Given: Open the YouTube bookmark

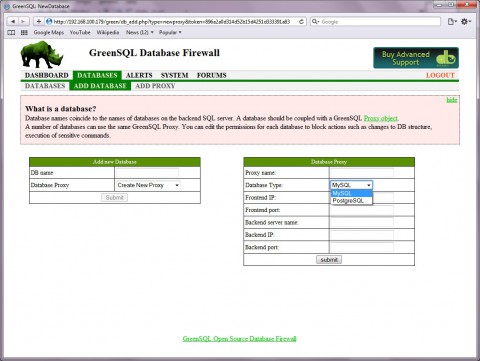Looking at the screenshot, I should [80, 32].
